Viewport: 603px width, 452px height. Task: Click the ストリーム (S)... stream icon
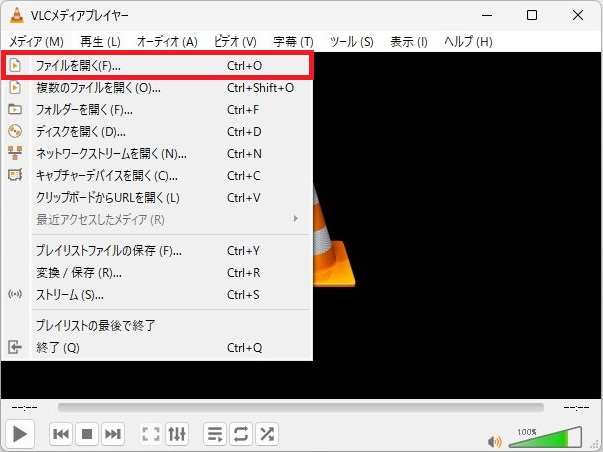15,294
